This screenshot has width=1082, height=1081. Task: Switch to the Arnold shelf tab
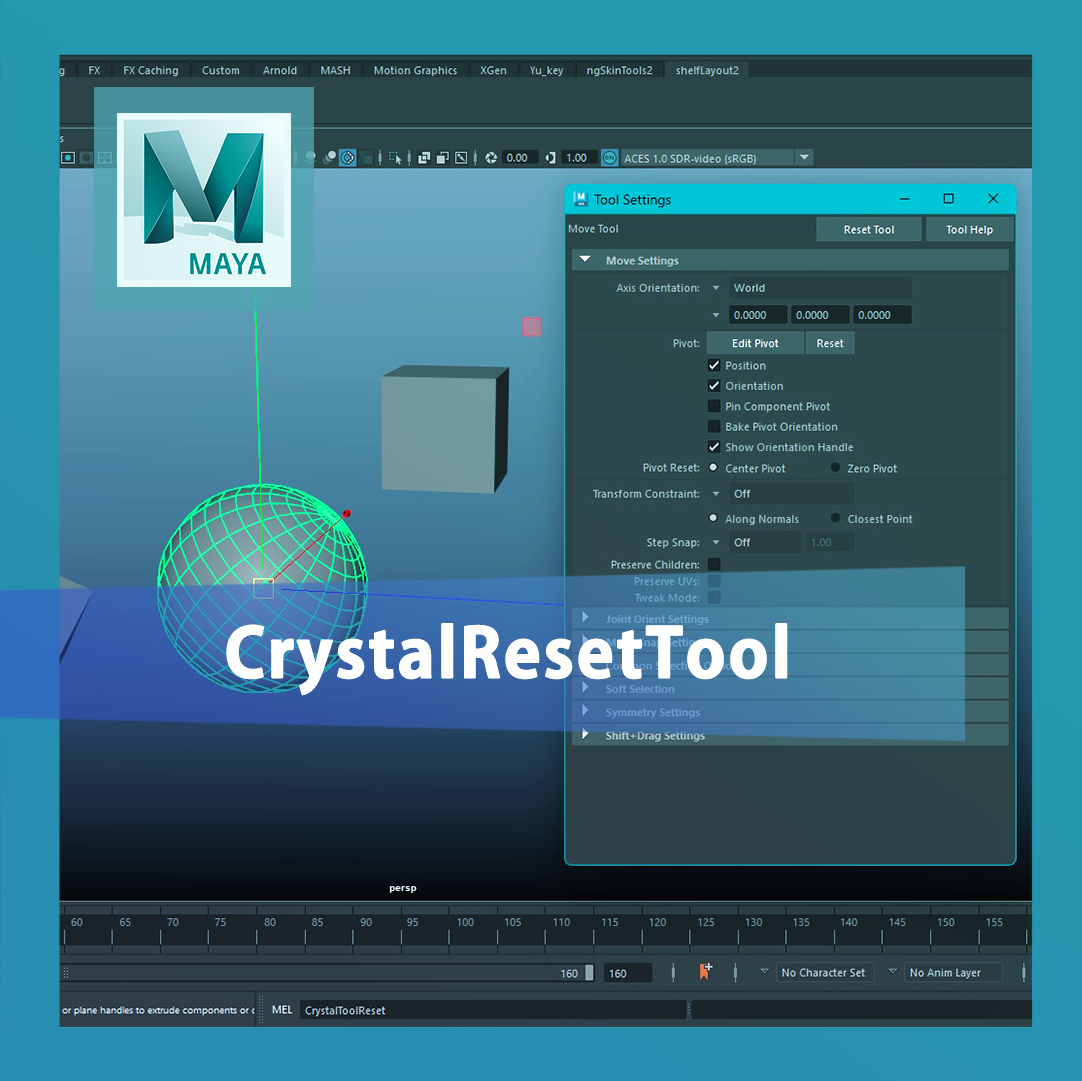click(279, 70)
